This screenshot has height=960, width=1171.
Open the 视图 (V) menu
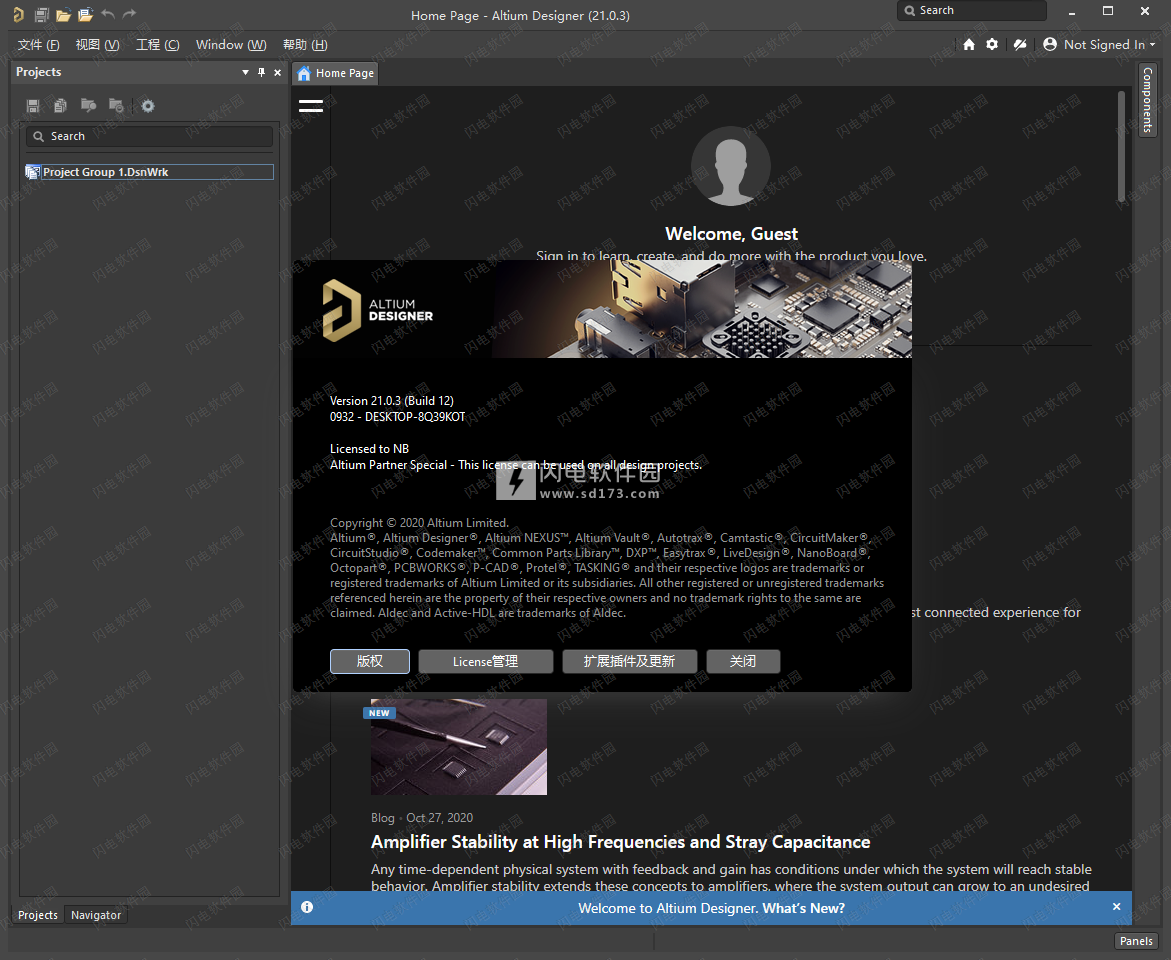[x=97, y=45]
